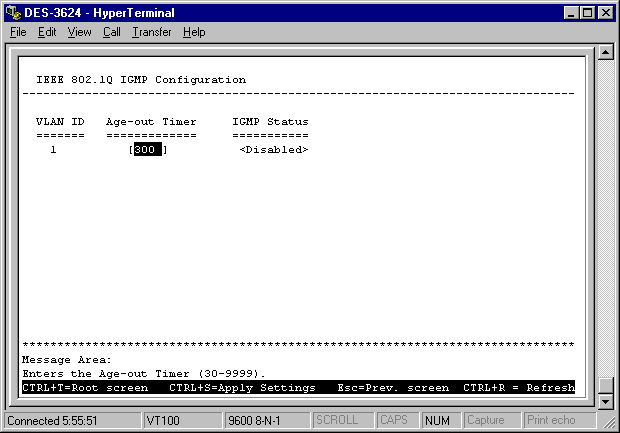Open the View menu

[79, 32]
